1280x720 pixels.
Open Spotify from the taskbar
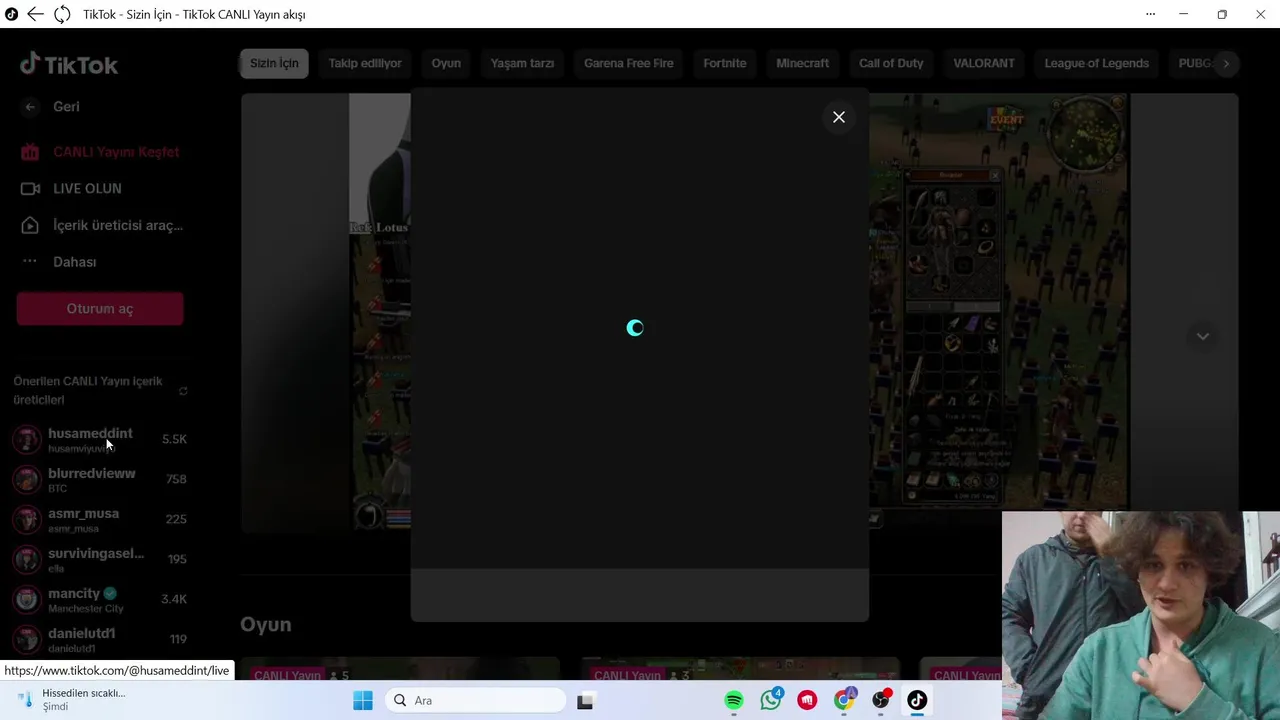pos(734,700)
